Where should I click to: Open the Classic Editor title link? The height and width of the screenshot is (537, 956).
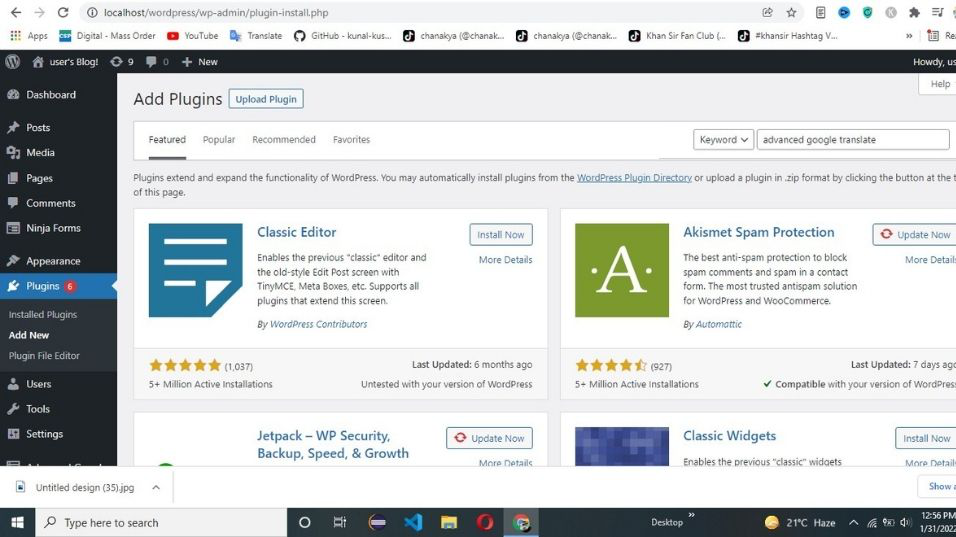(297, 232)
